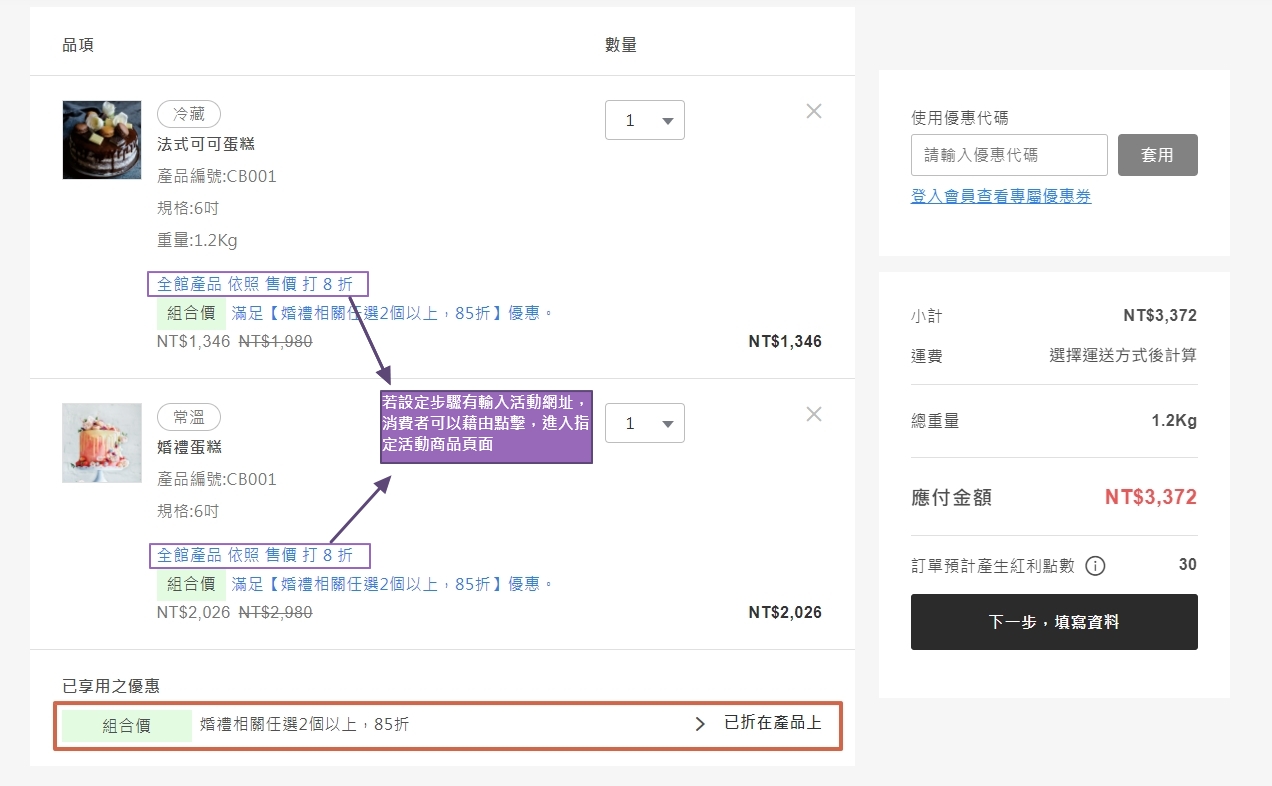Screen dimensions: 1272x786
Task: Click the 冷藏 storage tag
Action: [x=188, y=114]
